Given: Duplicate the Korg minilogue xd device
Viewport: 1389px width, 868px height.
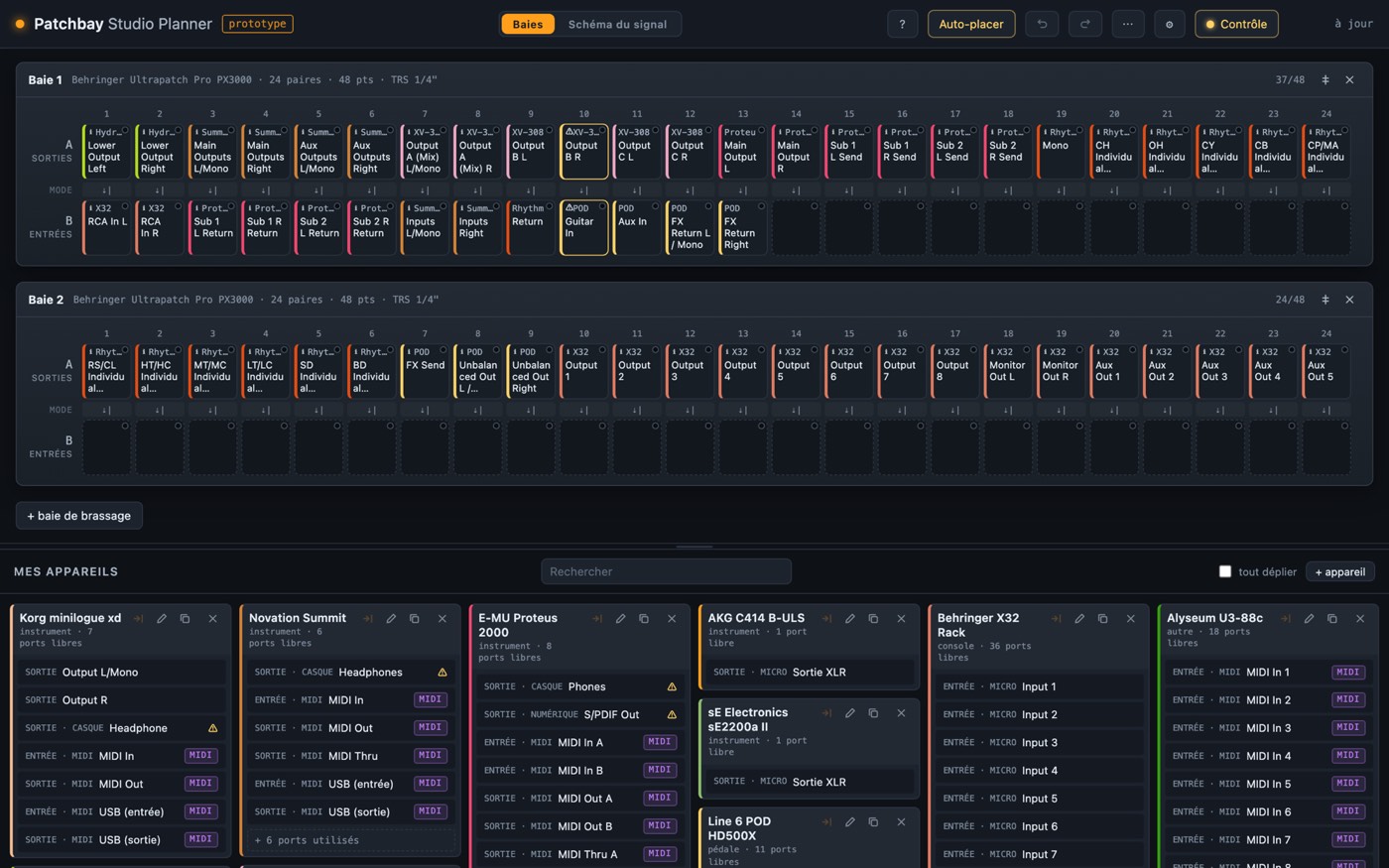Looking at the screenshot, I should coord(185,619).
